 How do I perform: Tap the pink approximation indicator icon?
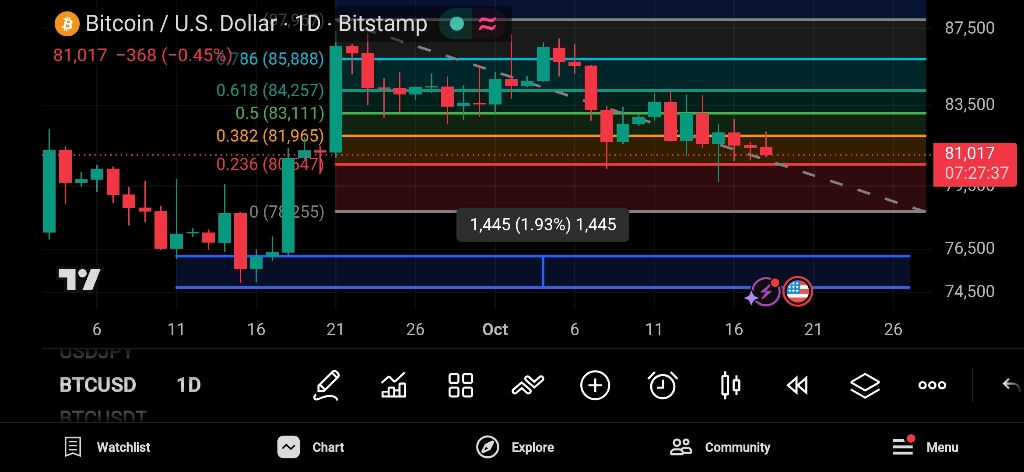click(x=487, y=24)
